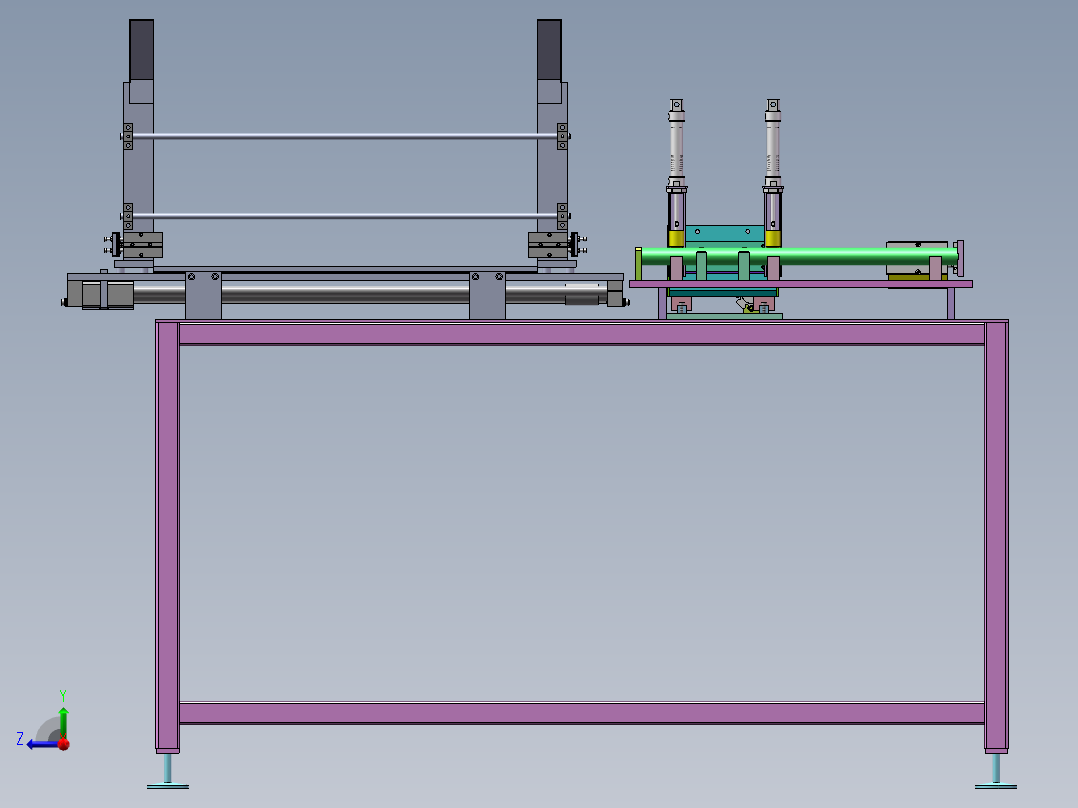Select the left yellow clamp block

point(676,239)
